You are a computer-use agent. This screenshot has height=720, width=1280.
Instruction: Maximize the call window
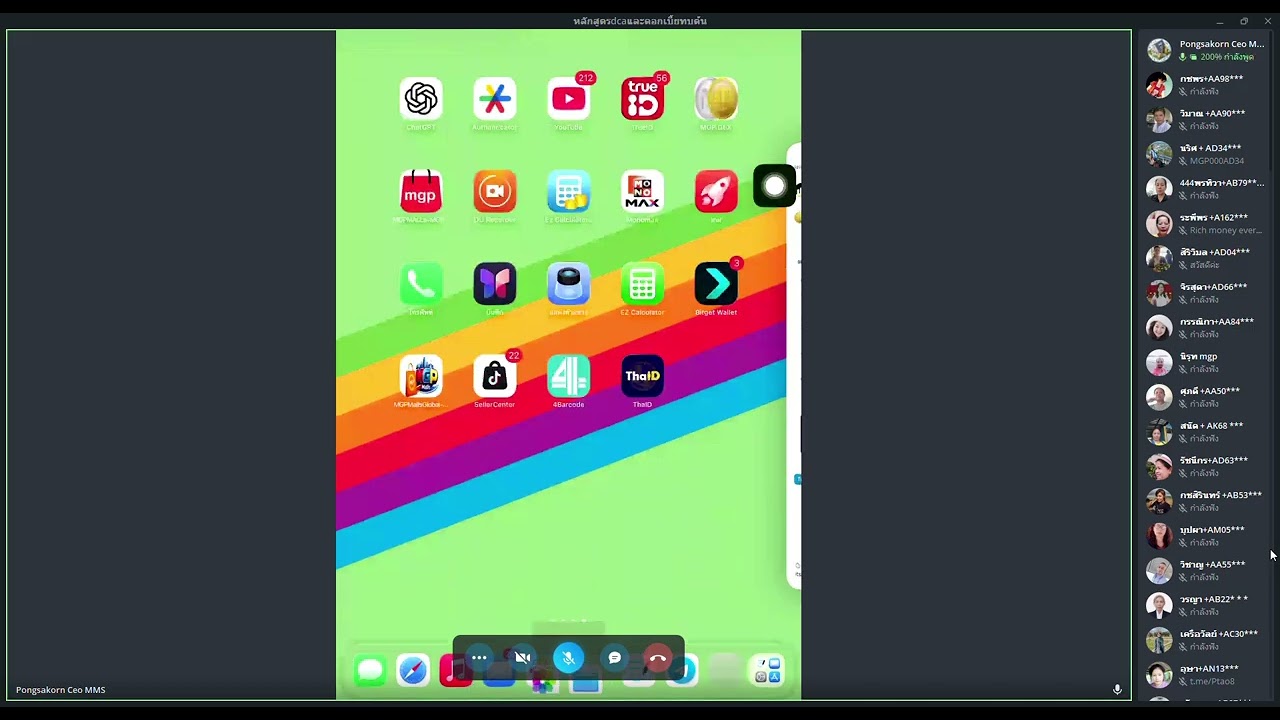1244,21
